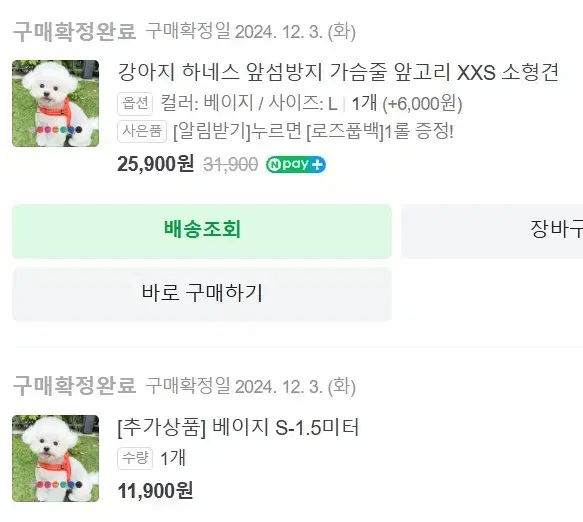
Task: Click the 컬러: 베이지 / 사이즈: L option text
Action: [x=248, y=104]
